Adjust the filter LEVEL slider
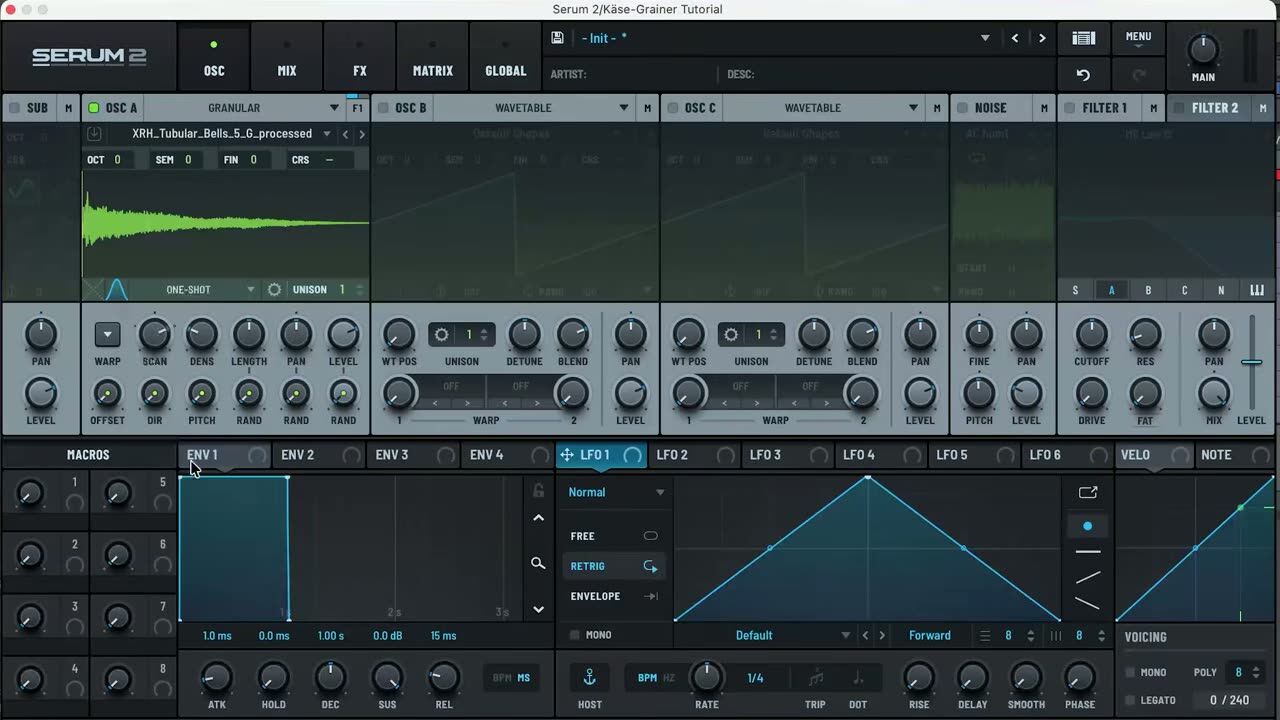The width and height of the screenshot is (1280, 720). [1251, 362]
